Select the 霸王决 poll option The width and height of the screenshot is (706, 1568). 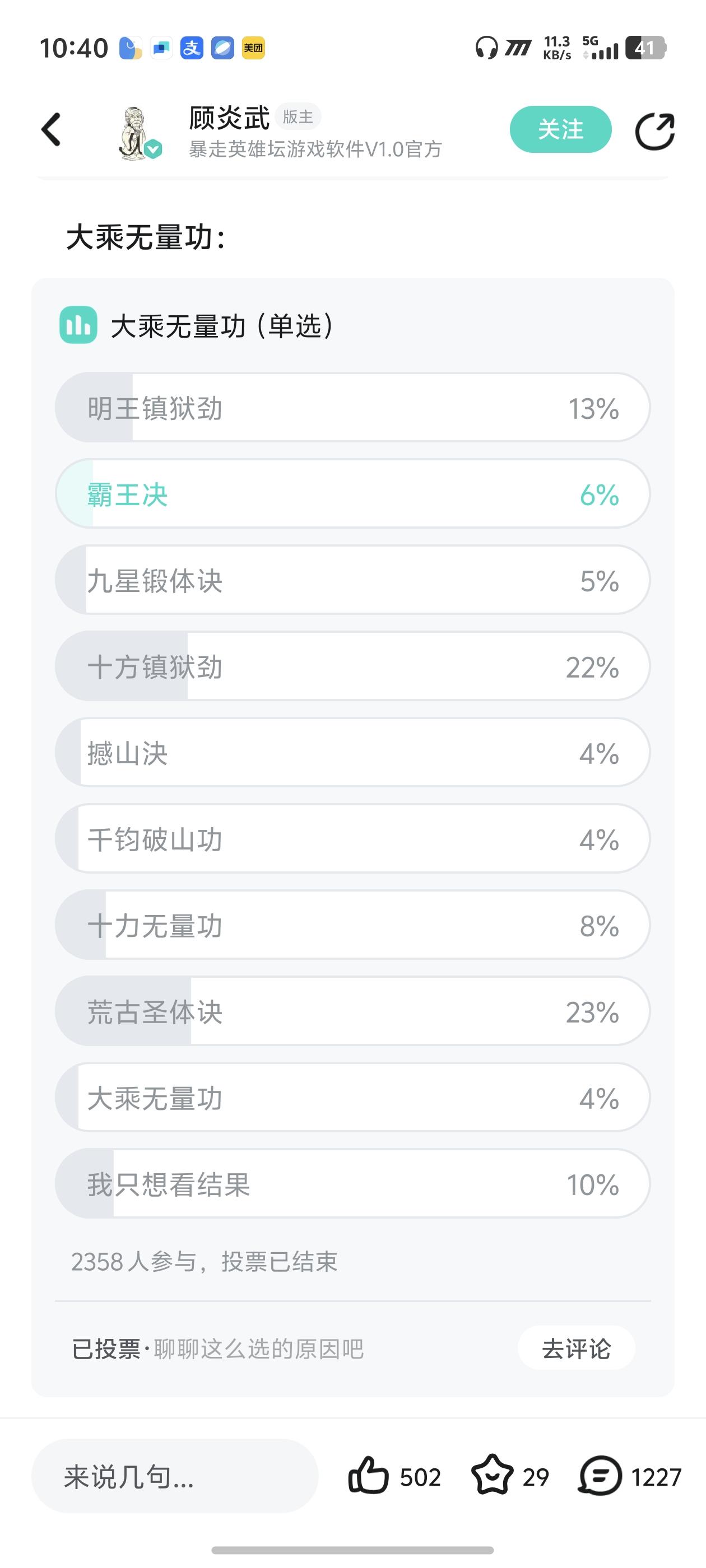(352, 494)
